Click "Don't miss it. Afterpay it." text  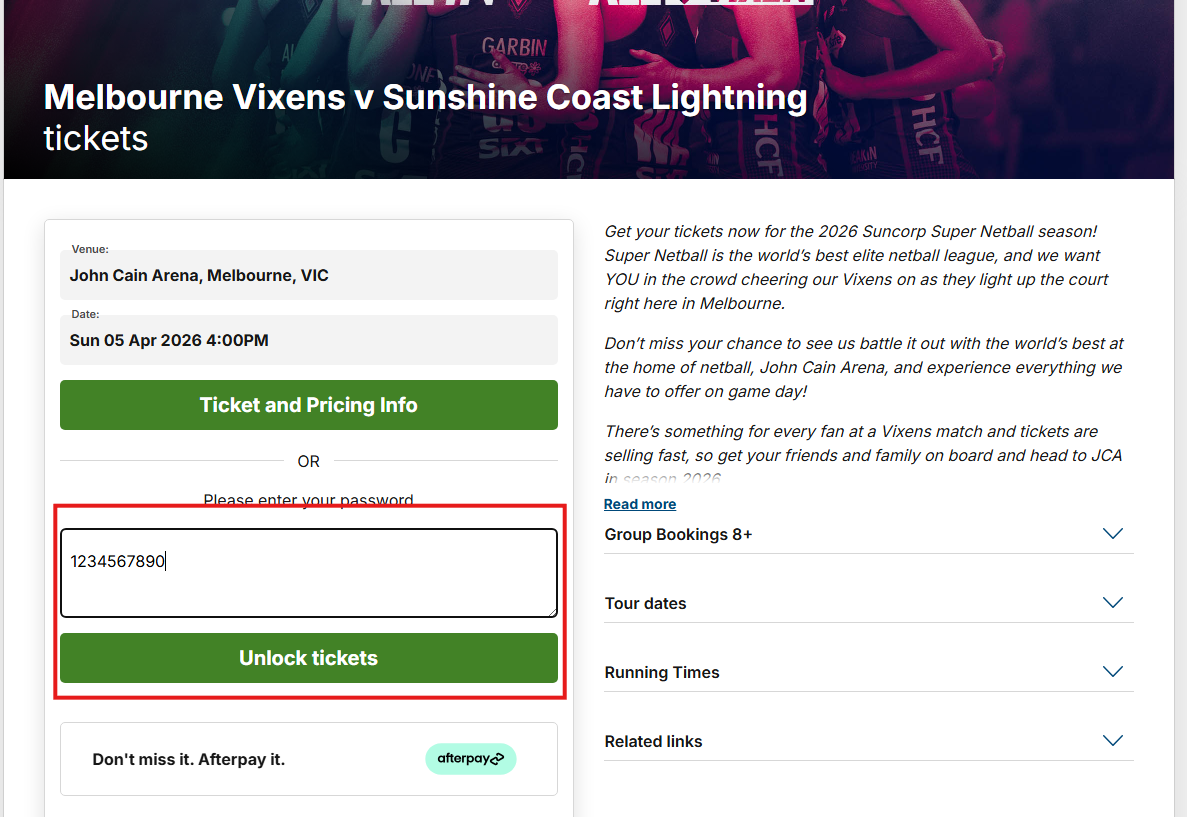pyautogui.click(x=189, y=760)
